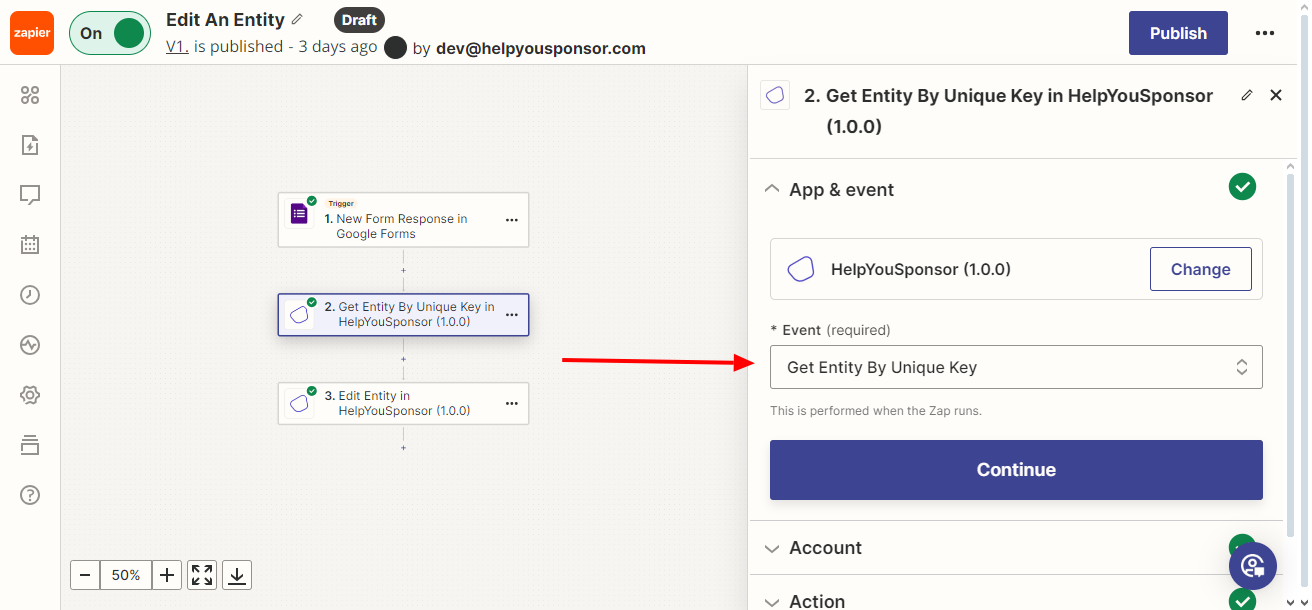The height and width of the screenshot is (610, 1312).
Task: Select the Edit Entity step node
Action: coord(403,403)
